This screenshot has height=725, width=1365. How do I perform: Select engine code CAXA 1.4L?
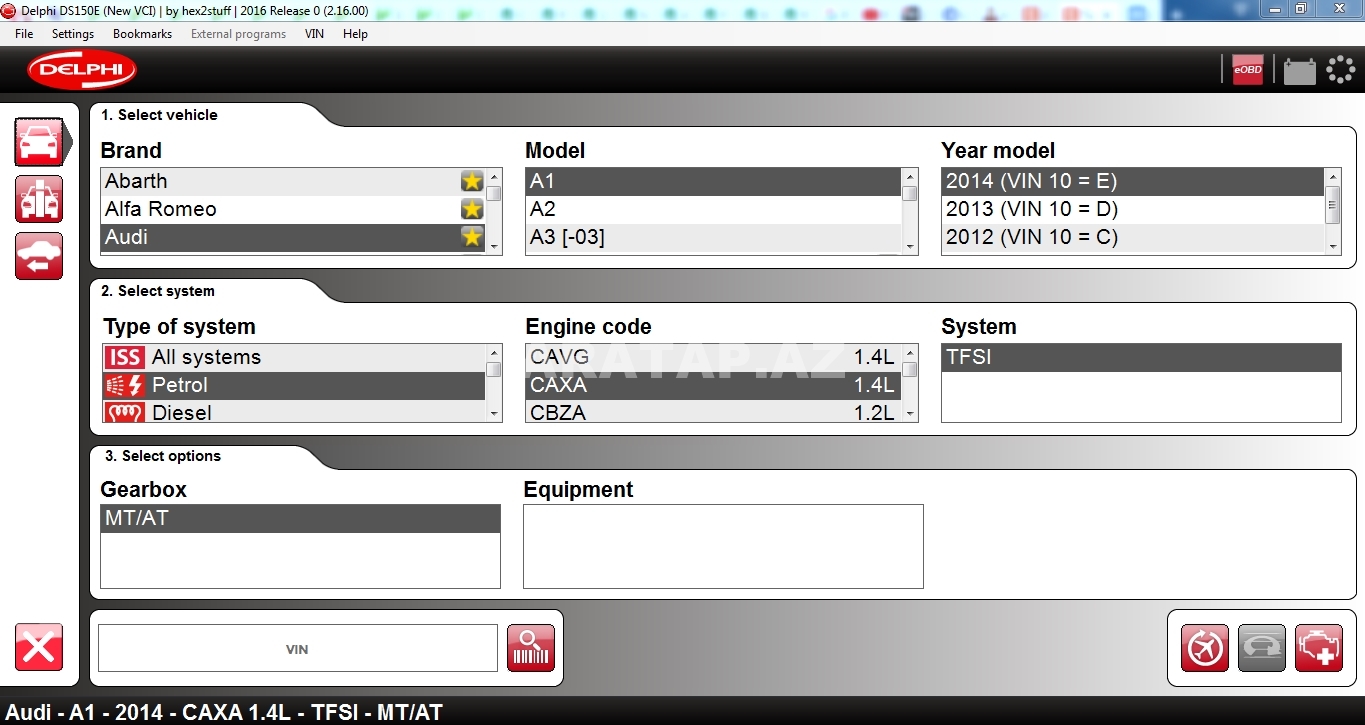pos(713,385)
